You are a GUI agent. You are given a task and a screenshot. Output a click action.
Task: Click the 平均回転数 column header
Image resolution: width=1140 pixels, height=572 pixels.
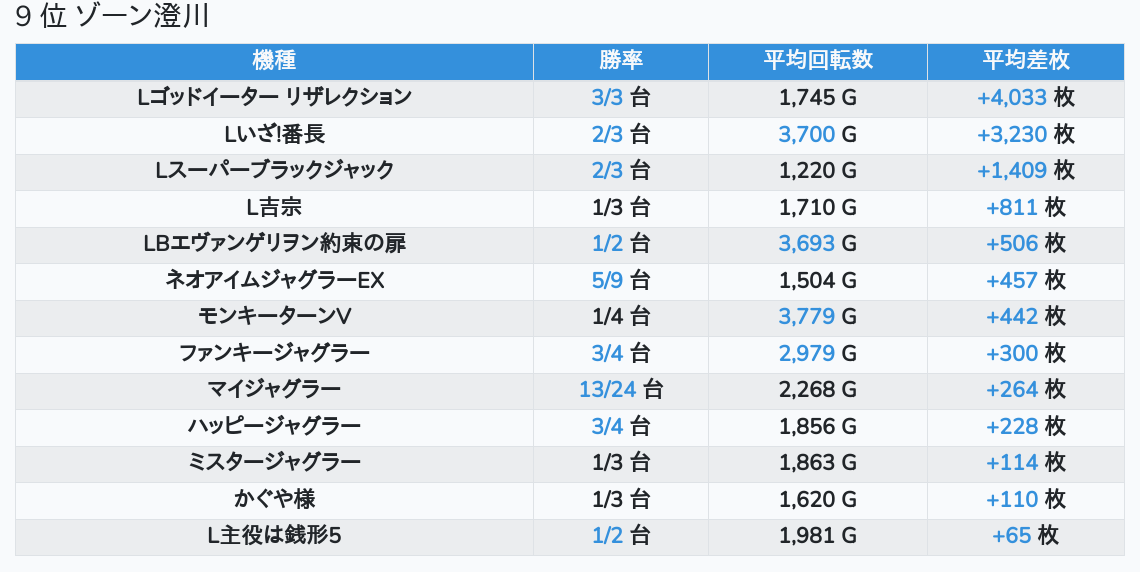click(x=817, y=61)
